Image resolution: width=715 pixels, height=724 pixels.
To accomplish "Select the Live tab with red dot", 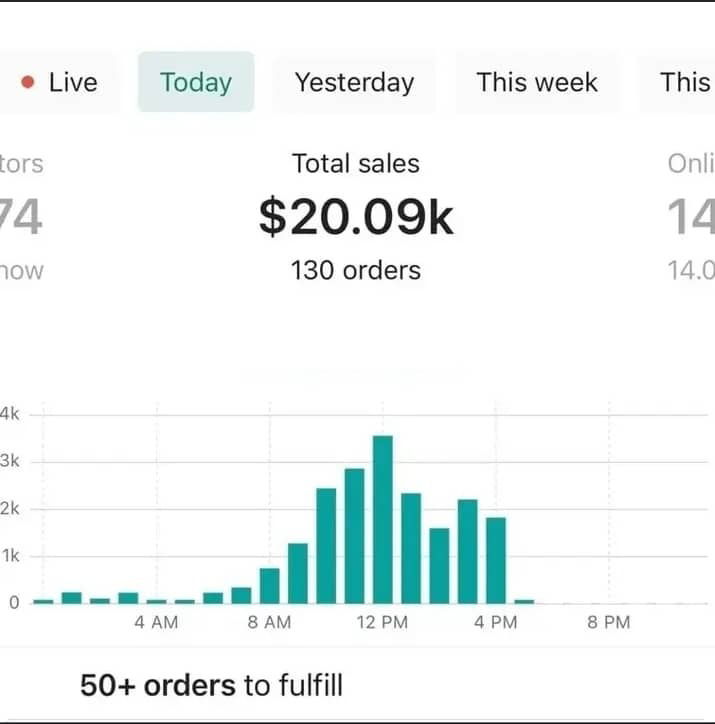I will [x=58, y=82].
